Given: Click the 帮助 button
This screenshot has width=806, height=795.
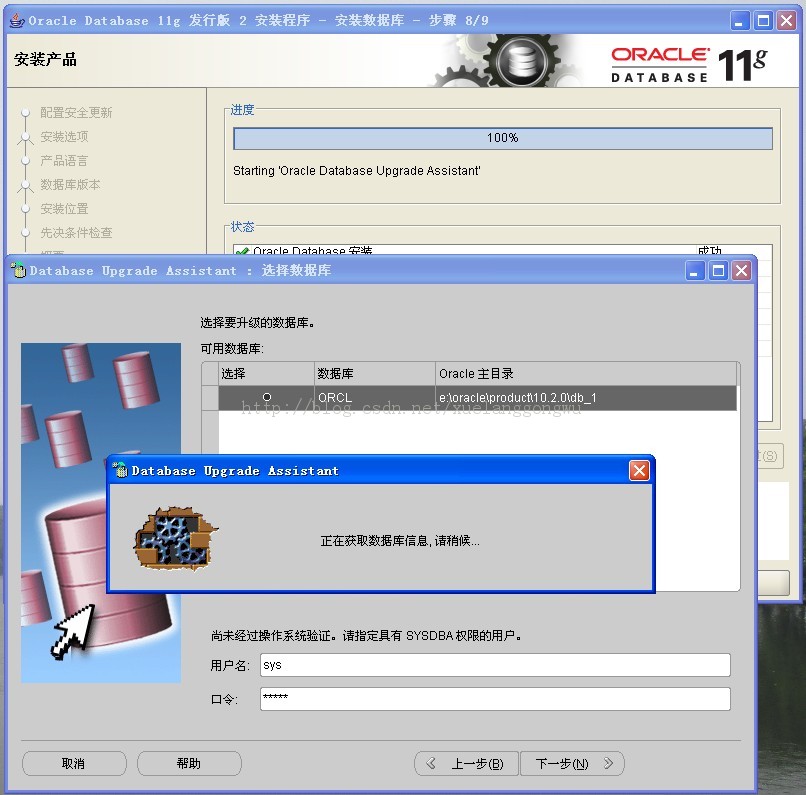Looking at the screenshot, I should pos(189,763).
